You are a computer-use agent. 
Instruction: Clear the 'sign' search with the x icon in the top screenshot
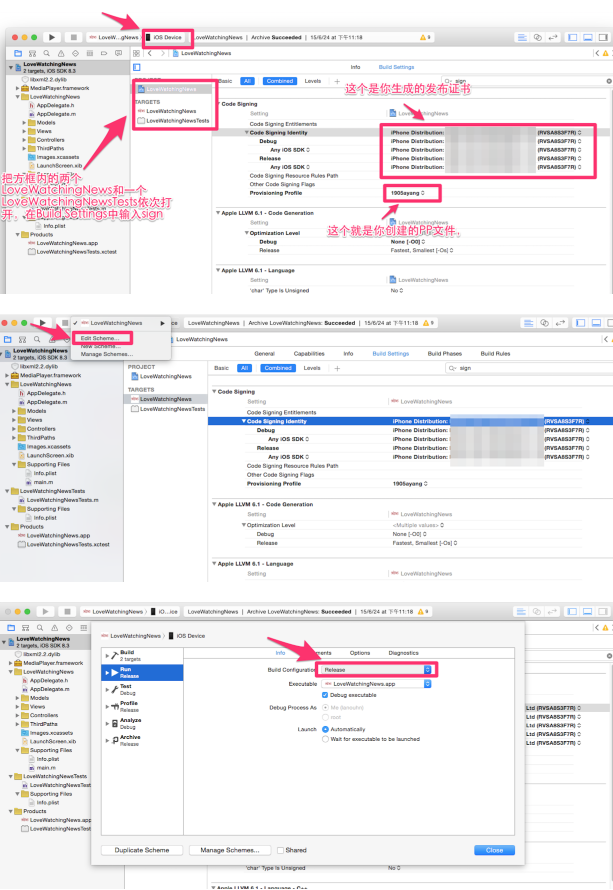click(609, 81)
